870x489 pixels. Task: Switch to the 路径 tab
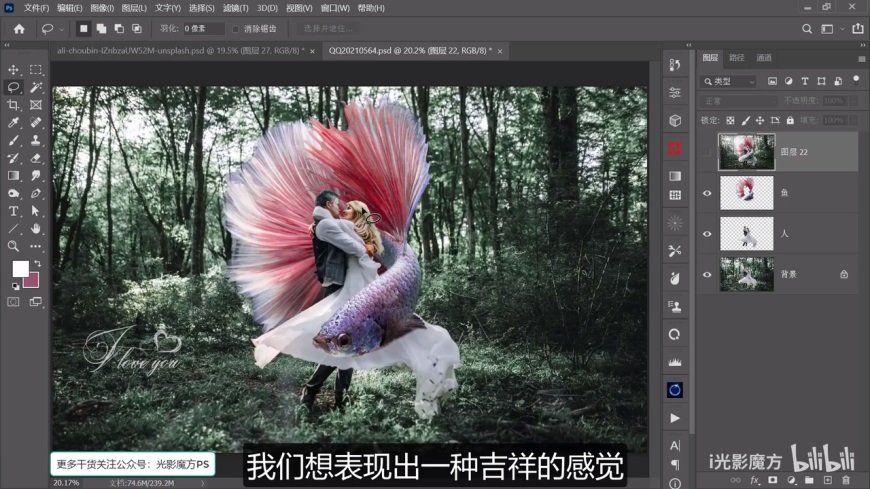tap(736, 58)
